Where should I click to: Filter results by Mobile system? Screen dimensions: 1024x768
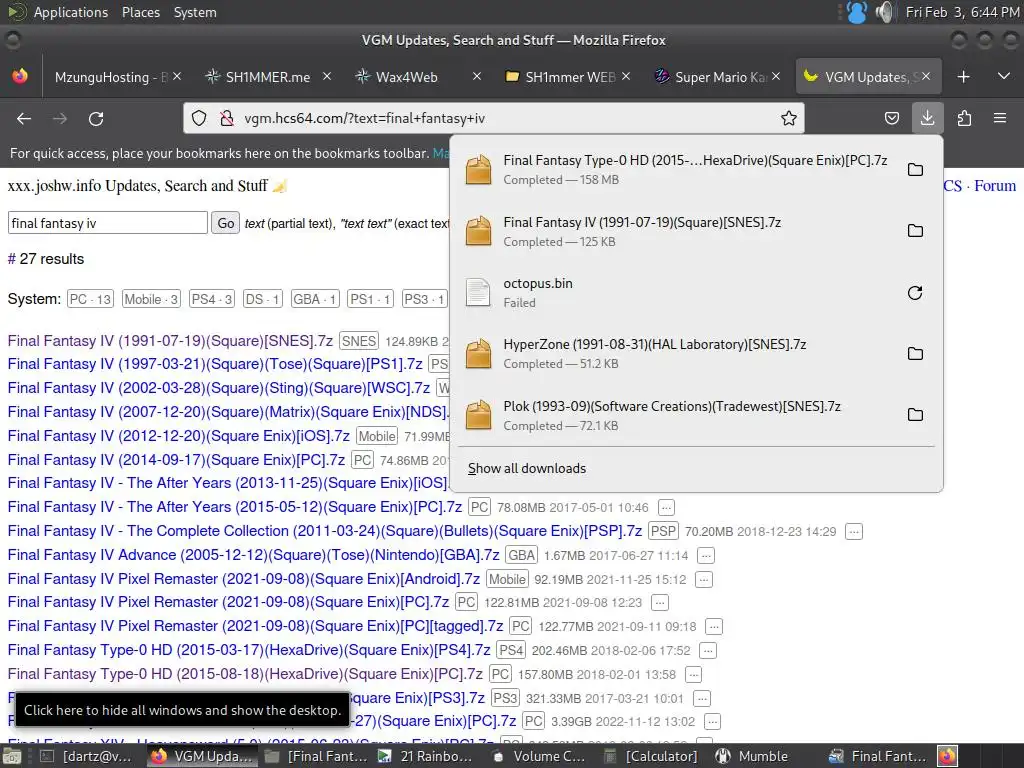pos(151,299)
